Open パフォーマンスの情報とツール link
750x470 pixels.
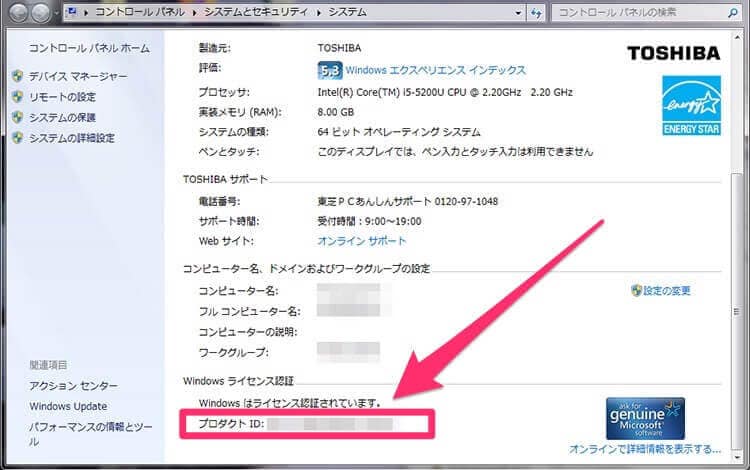(90, 434)
